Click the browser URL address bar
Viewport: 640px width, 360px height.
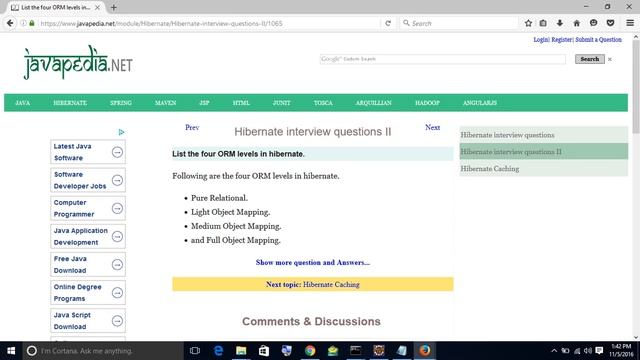tap(208, 23)
